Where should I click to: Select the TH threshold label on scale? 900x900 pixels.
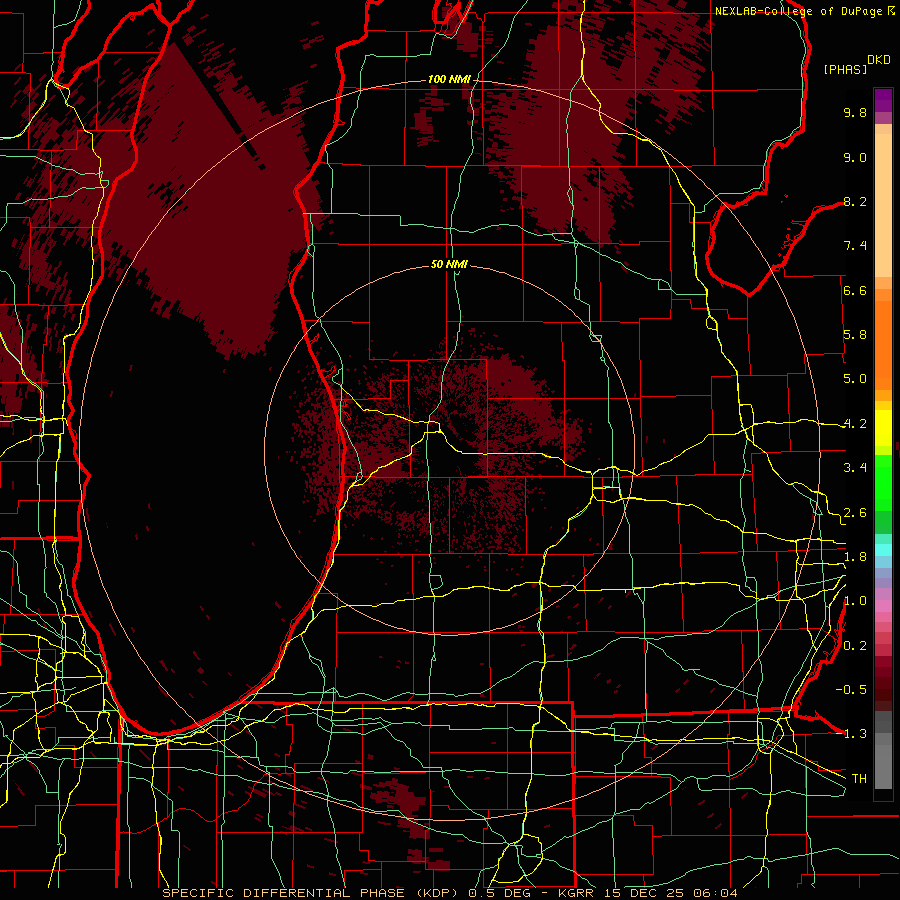(x=859, y=779)
